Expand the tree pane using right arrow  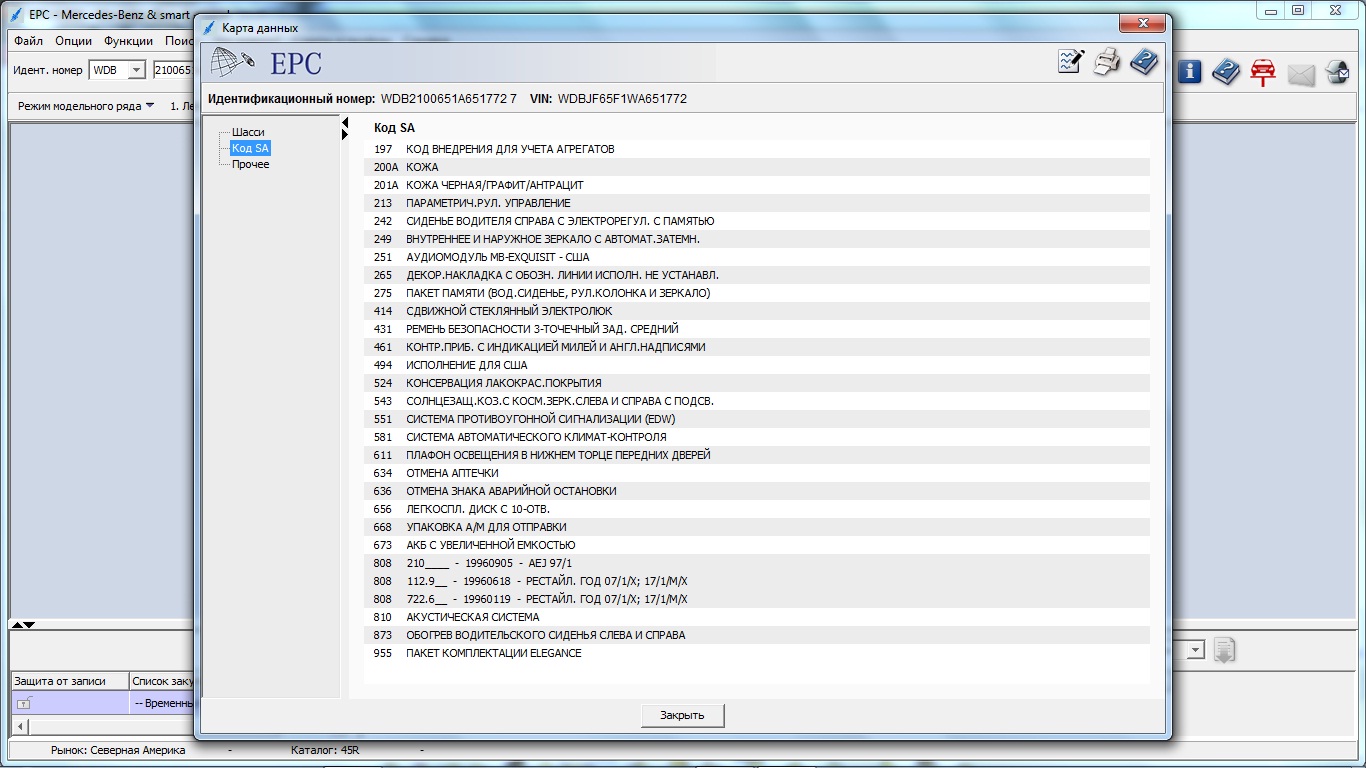(345, 136)
